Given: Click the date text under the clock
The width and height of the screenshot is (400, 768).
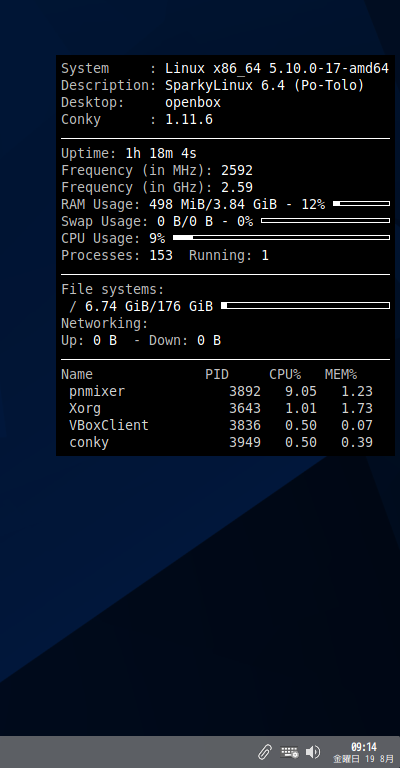Looking at the screenshot, I should pyautogui.click(x=363, y=759).
